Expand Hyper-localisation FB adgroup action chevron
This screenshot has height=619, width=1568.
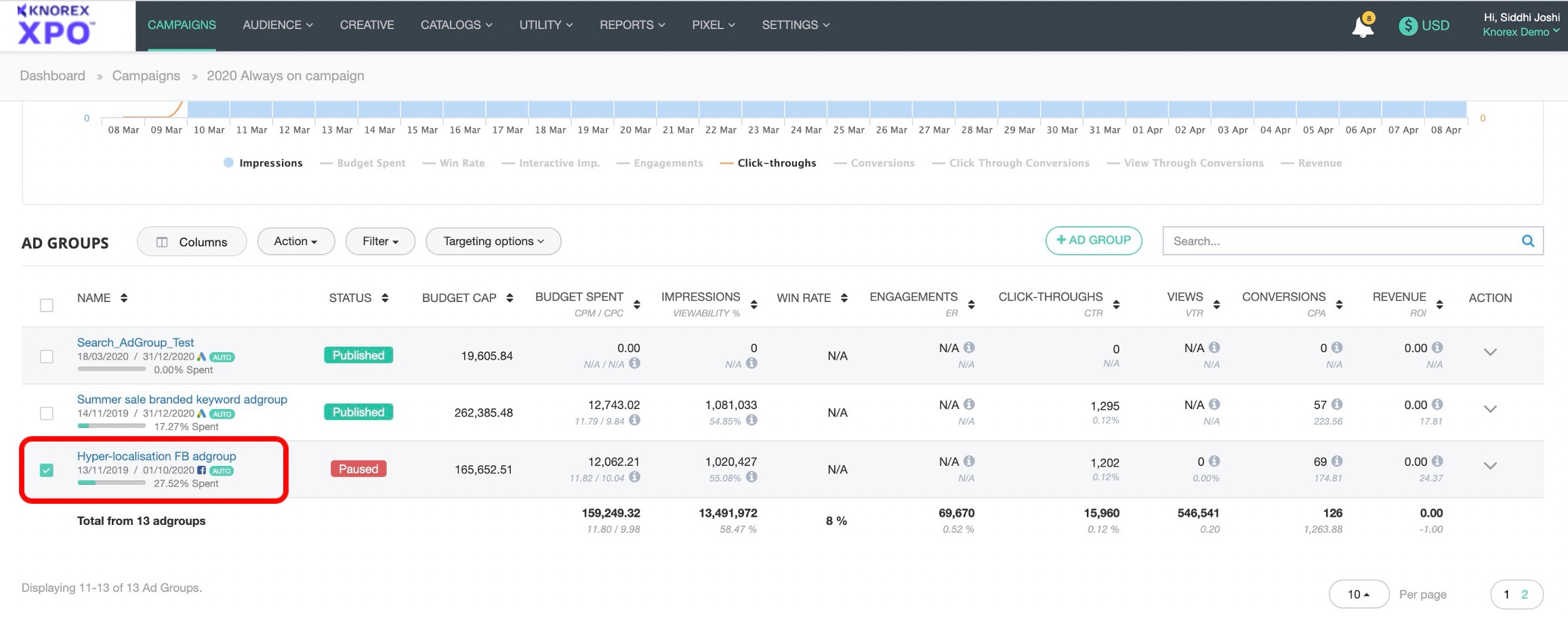[1490, 466]
